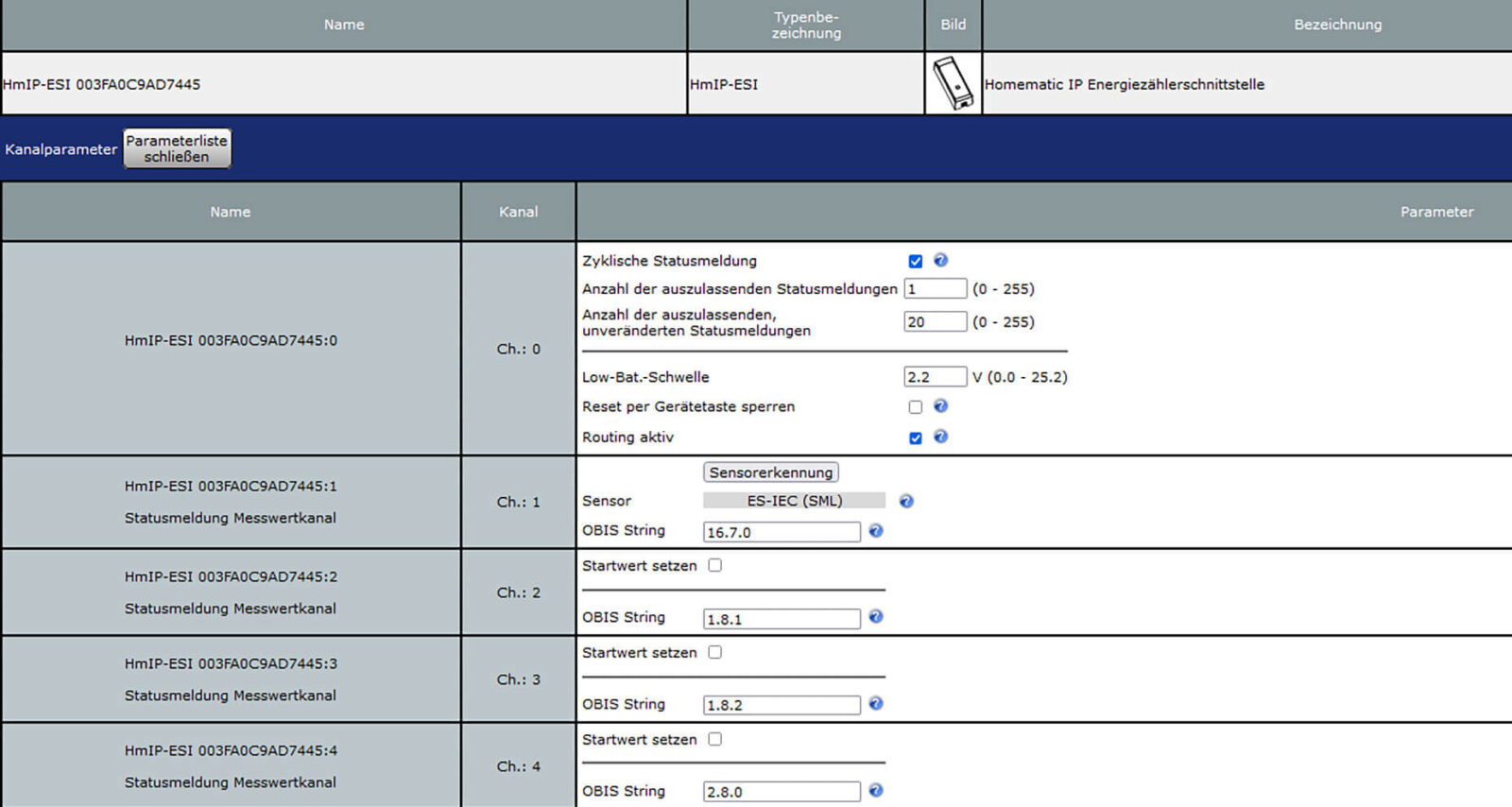Screen dimensions: 1512x807
Task: Click channel name HmIP-ESI 003FA0C9AD7445:4
Action: point(231,750)
